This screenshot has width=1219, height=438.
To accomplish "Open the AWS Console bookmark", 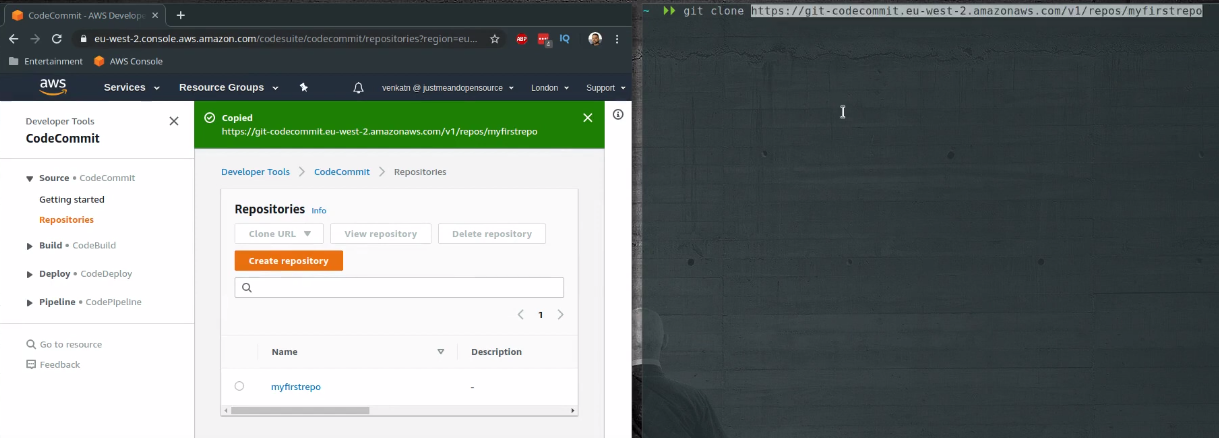I will click(129, 61).
